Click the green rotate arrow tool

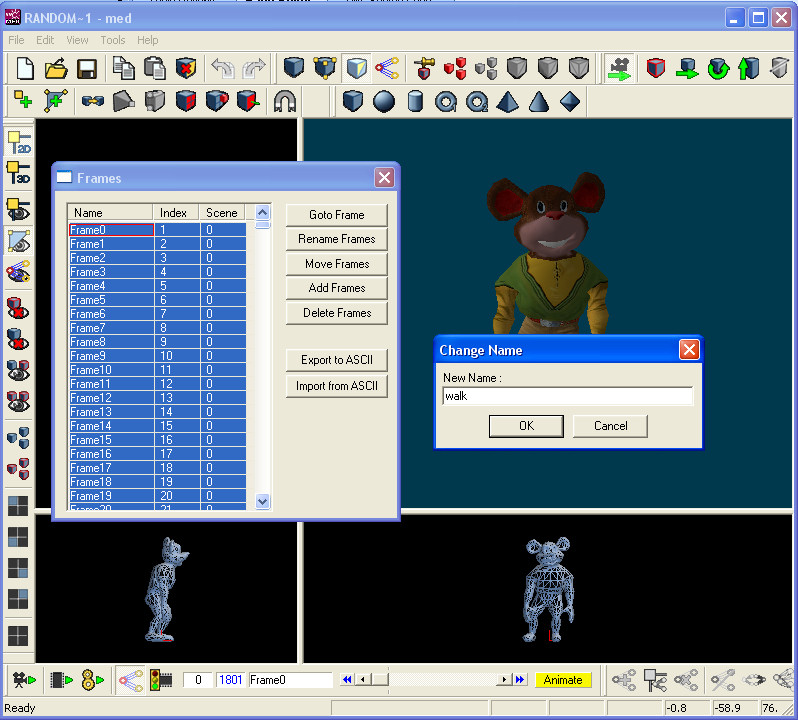718,69
